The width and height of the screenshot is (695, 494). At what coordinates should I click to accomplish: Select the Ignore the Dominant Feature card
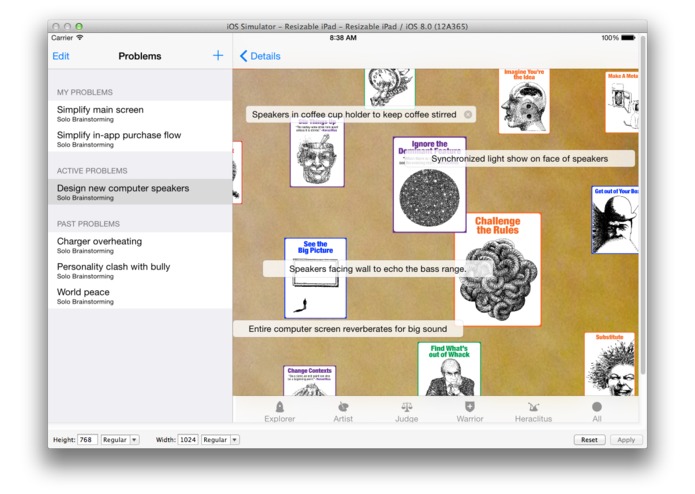[429, 184]
